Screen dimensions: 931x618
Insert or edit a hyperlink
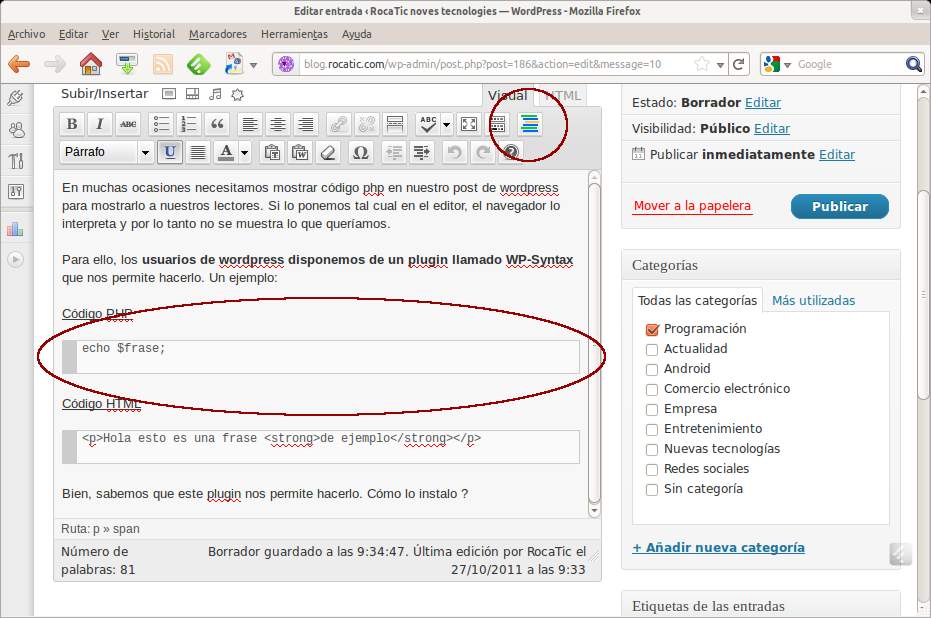338,124
